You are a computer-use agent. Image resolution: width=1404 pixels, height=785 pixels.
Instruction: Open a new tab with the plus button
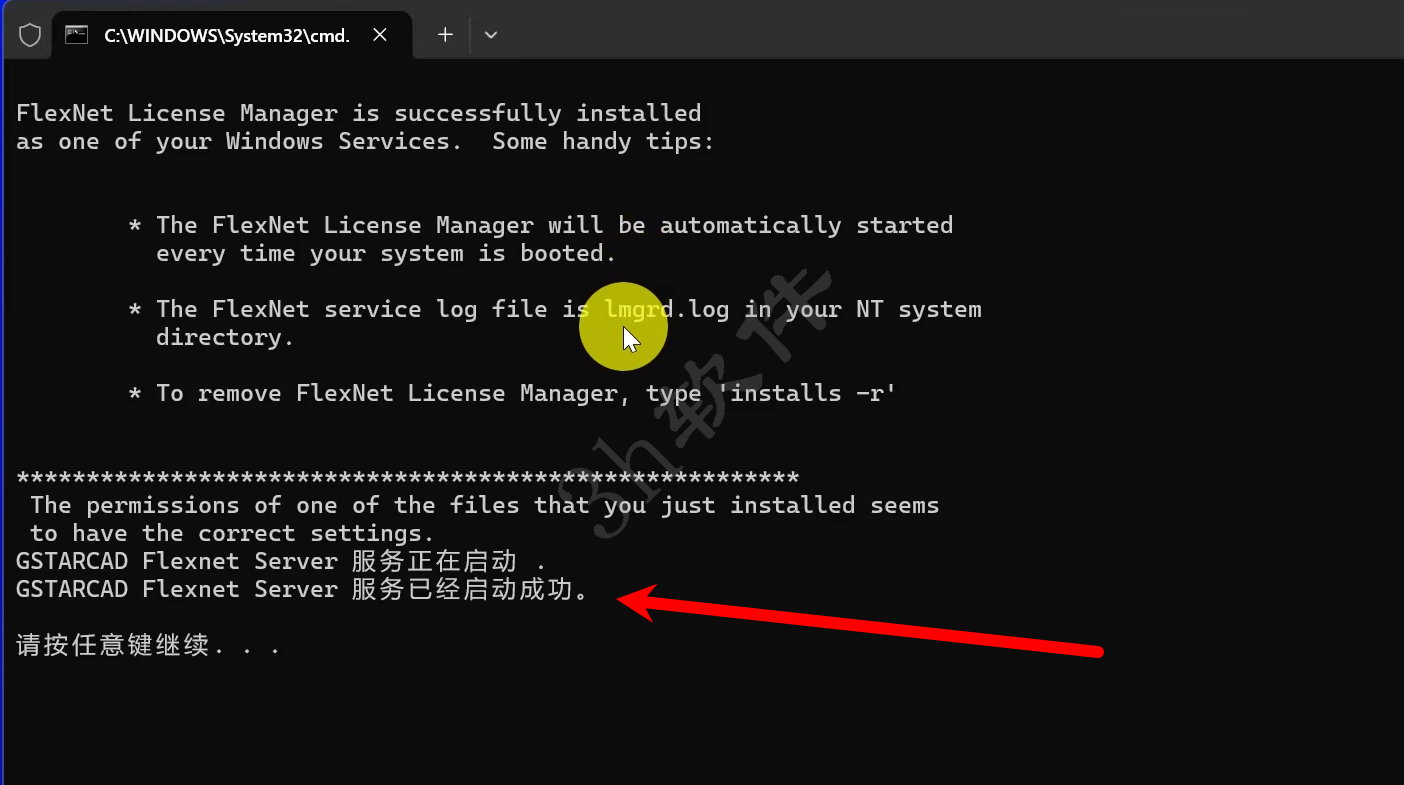[x=445, y=35]
